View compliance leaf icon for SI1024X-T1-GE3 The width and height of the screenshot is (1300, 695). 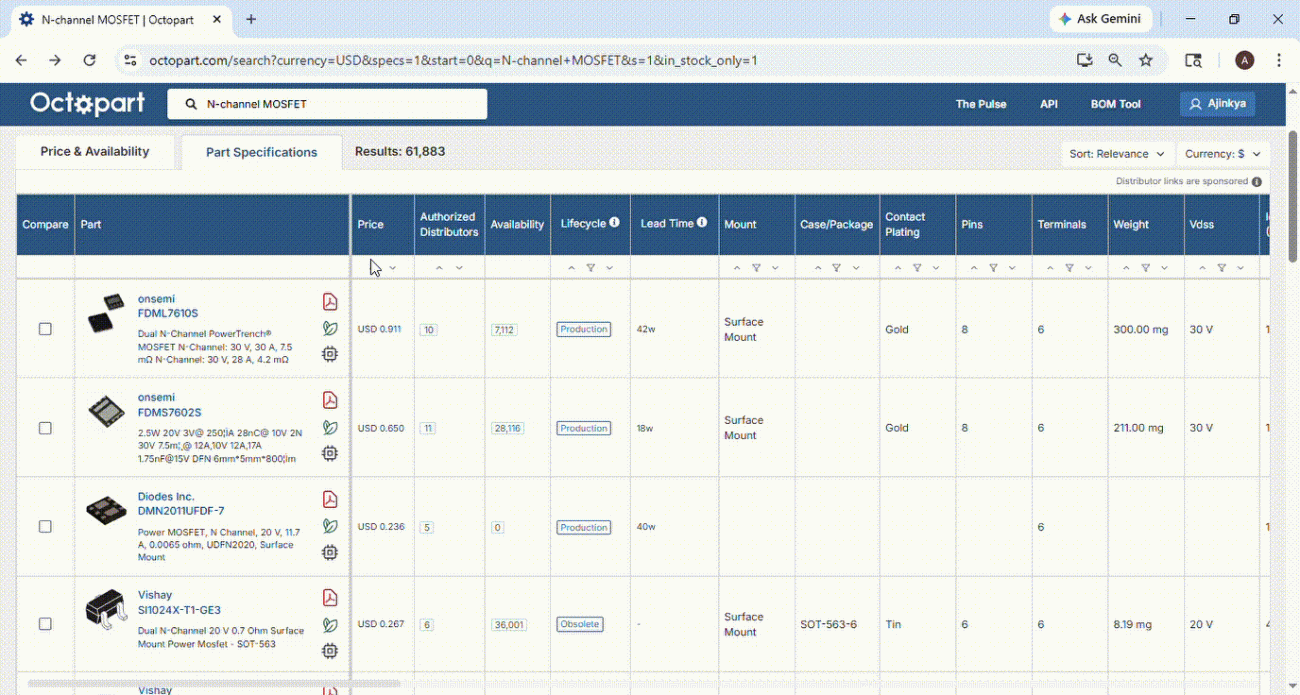point(329,625)
